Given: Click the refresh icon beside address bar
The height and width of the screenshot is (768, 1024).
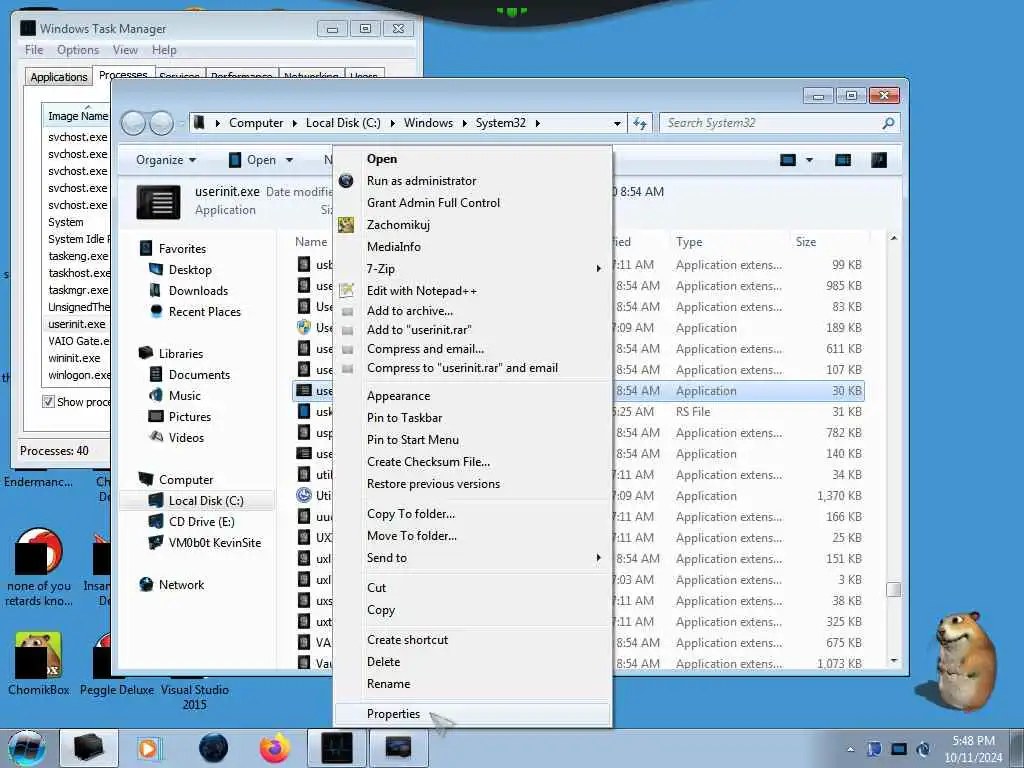Looking at the screenshot, I should pyautogui.click(x=639, y=123).
